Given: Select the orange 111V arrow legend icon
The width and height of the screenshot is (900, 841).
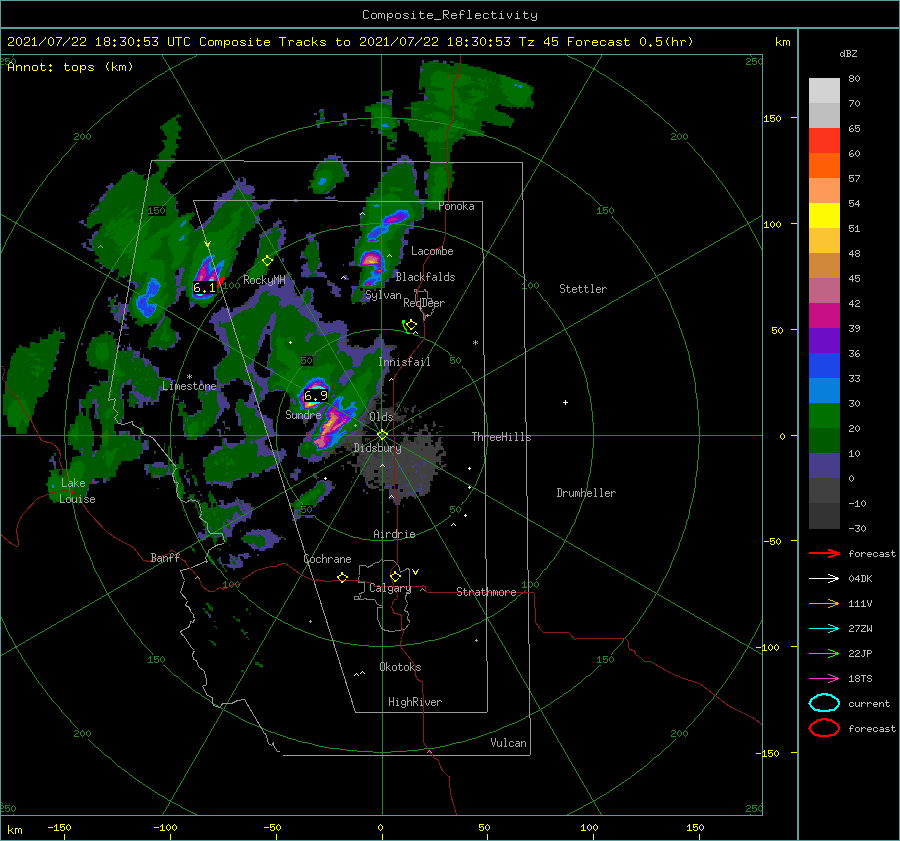Looking at the screenshot, I should 824,603.
